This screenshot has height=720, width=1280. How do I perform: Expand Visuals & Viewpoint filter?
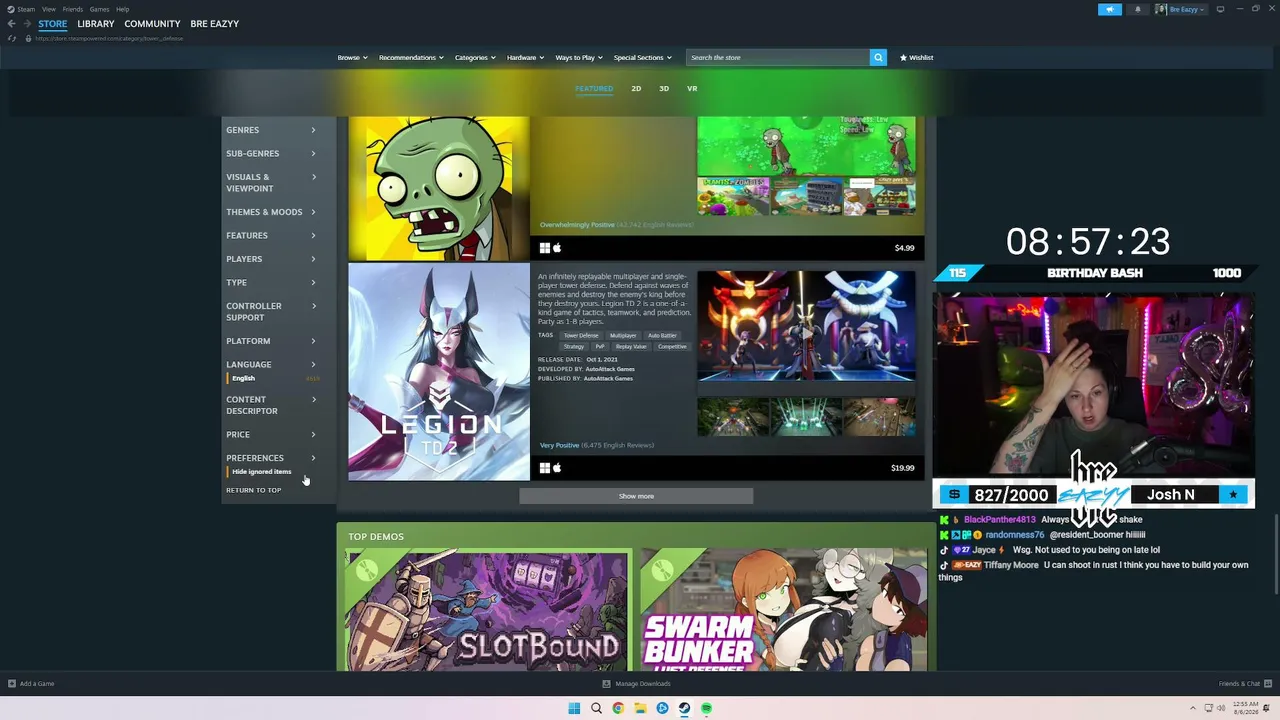(x=271, y=183)
